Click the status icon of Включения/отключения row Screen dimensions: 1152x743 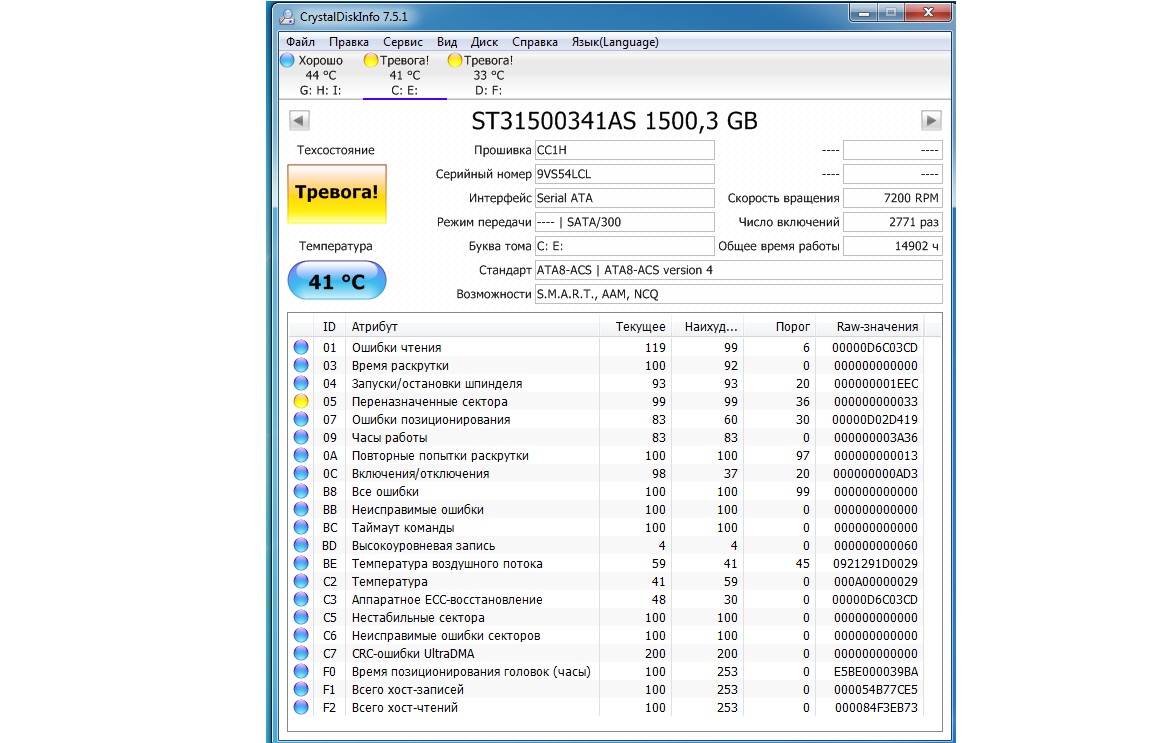pos(301,473)
